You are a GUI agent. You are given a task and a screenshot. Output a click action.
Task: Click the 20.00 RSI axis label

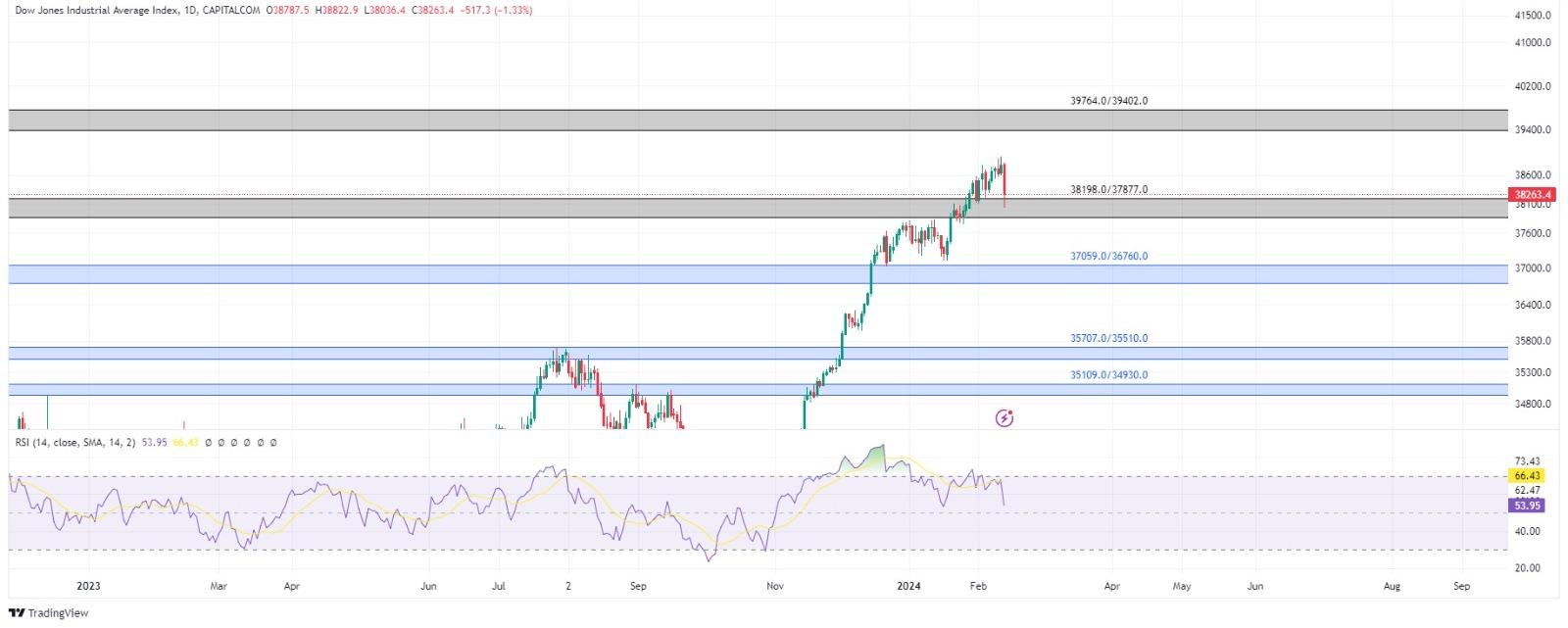[1528, 568]
